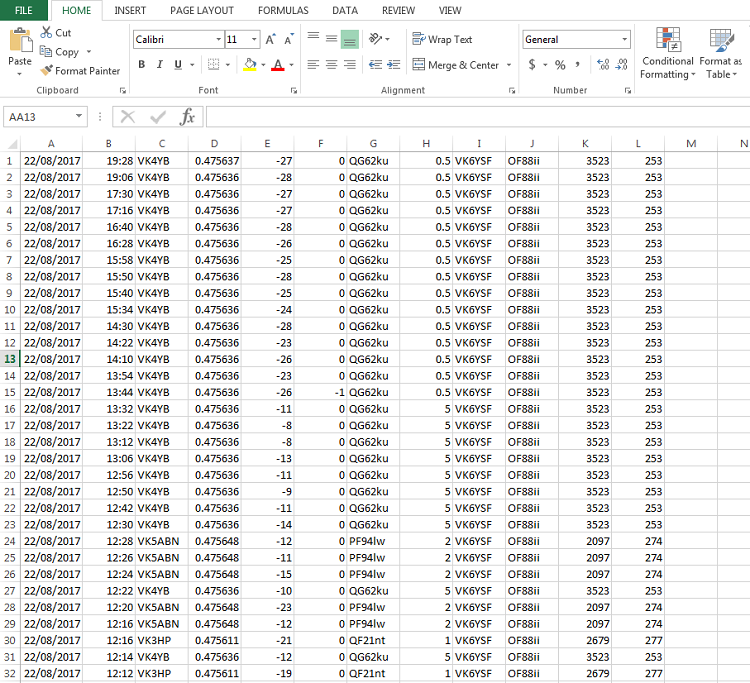Switch to the FORMULAS ribbon tab
The height and width of the screenshot is (683, 750).
point(283,10)
